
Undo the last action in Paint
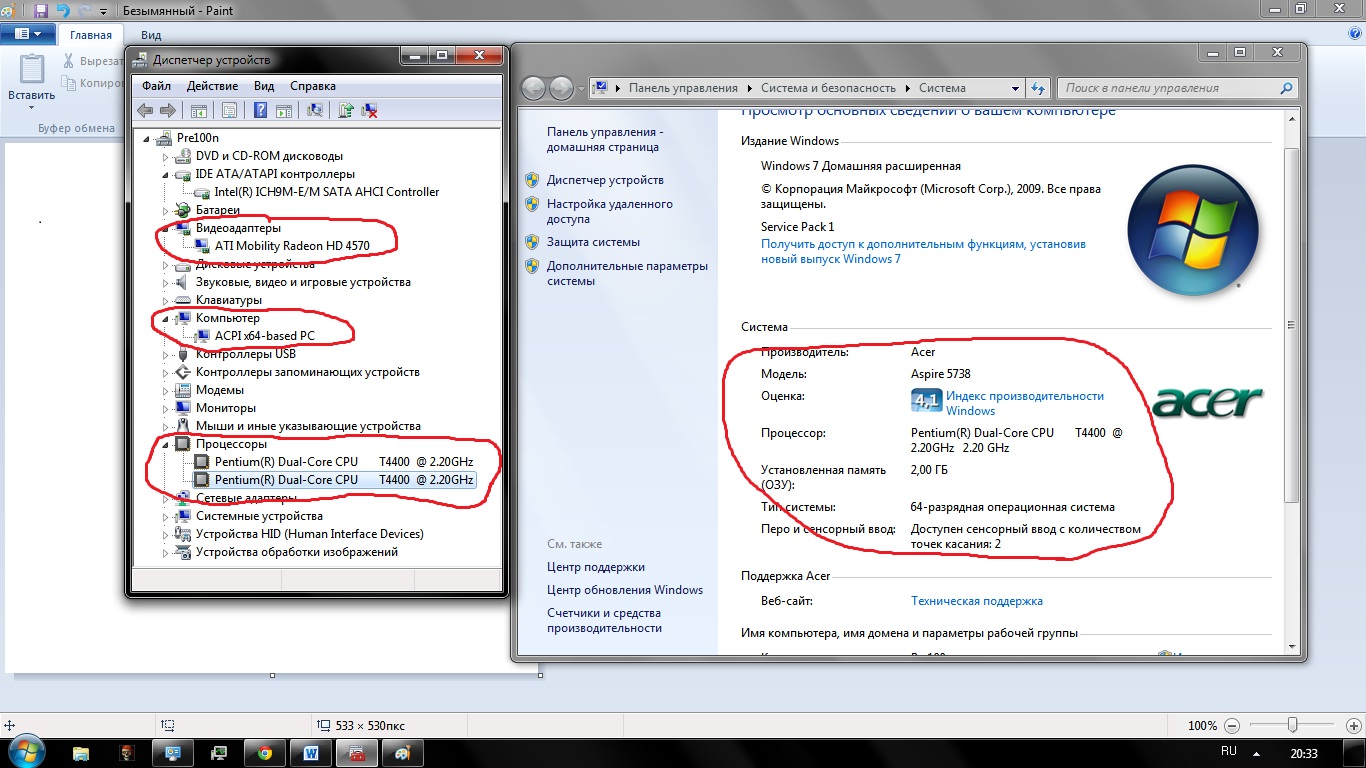[x=63, y=11]
